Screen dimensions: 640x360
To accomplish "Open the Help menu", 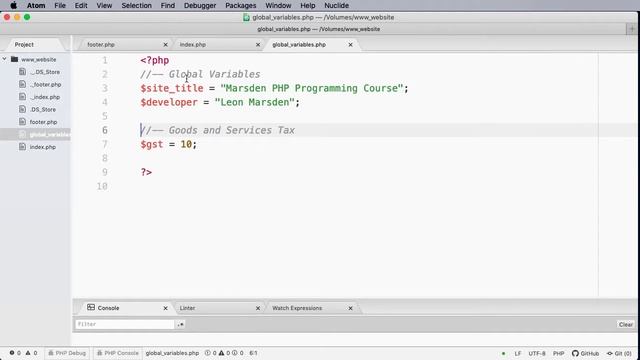I will click(308, 5).
